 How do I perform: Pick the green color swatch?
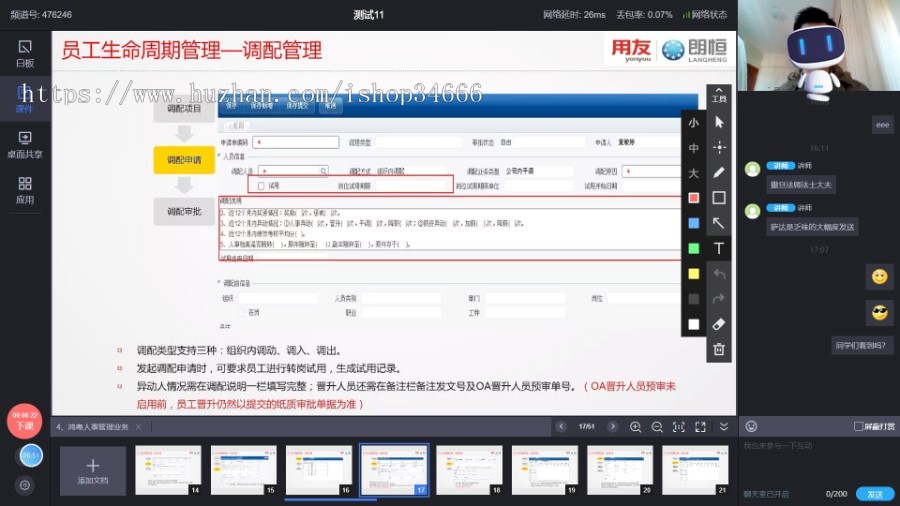click(693, 248)
